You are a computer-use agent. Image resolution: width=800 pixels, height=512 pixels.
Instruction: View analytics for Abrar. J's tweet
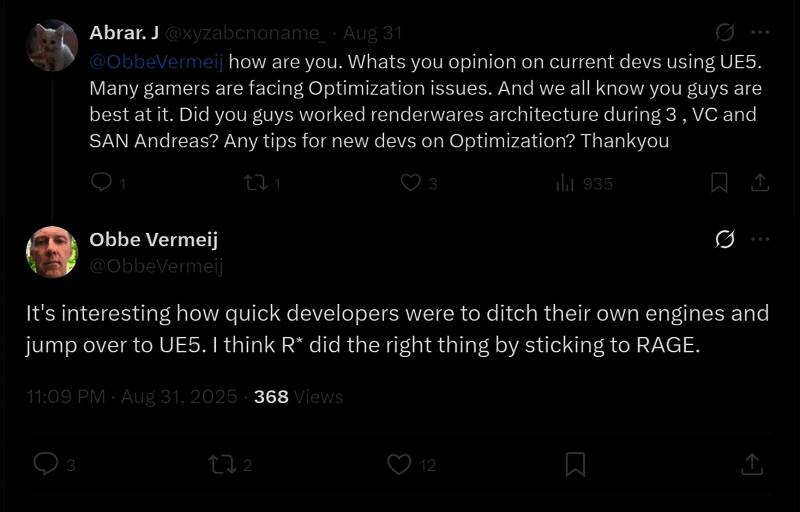pyautogui.click(x=566, y=183)
